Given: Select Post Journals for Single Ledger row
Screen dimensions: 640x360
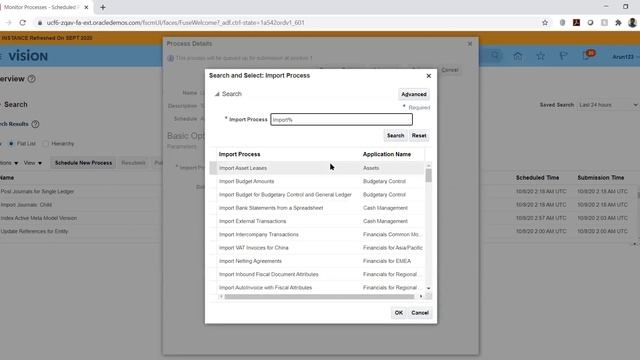Looking at the screenshot, I should tap(37, 191).
